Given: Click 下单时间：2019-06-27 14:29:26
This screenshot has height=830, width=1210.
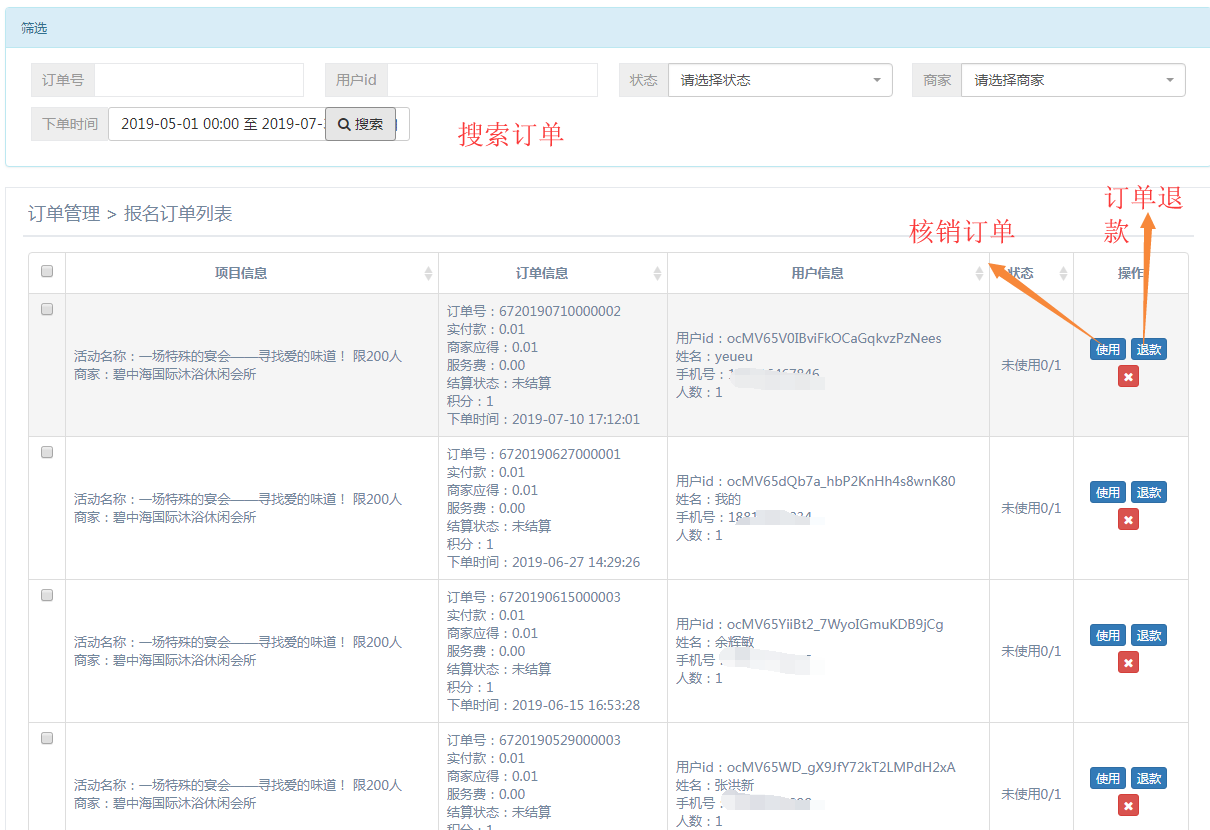Looking at the screenshot, I should (543, 562).
